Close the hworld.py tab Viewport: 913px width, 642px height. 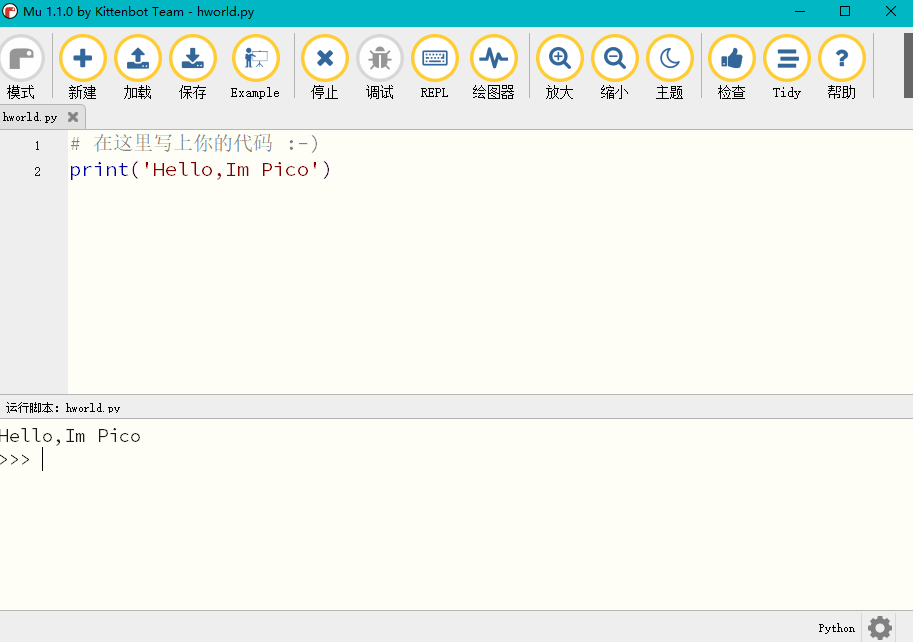[73, 117]
